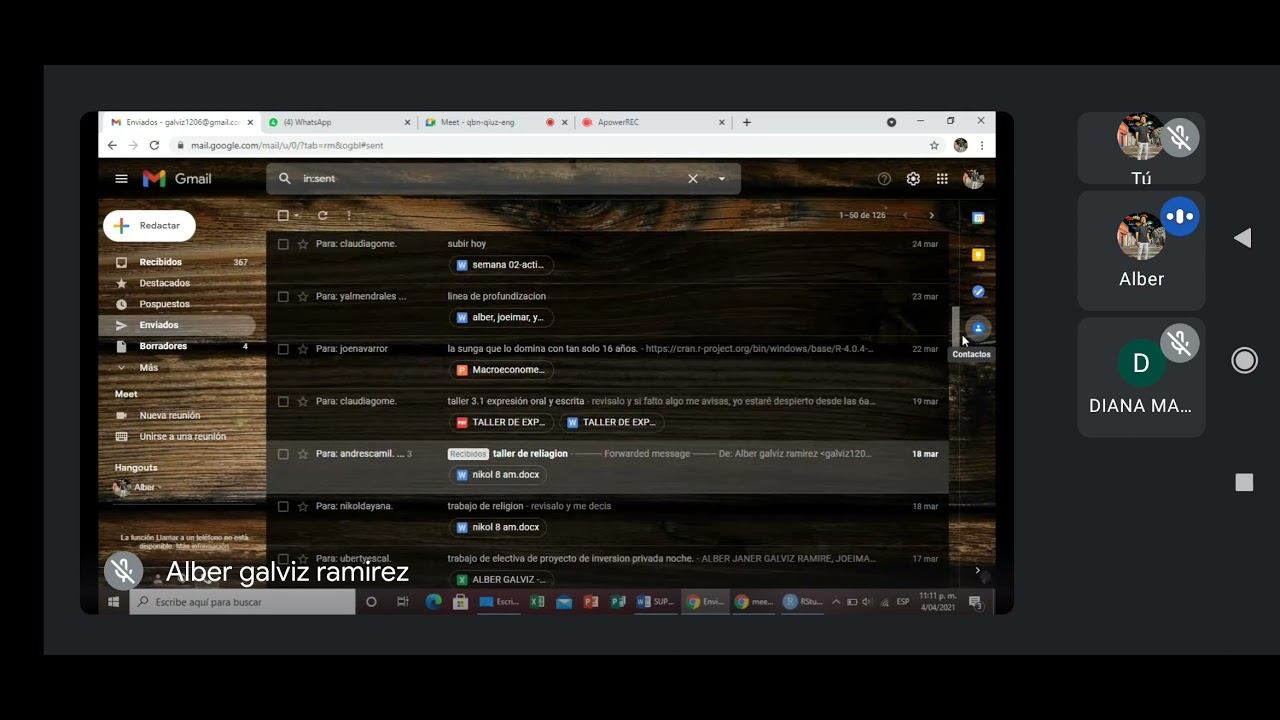Image resolution: width=1280 pixels, height=720 pixels.
Task: Open Windows Start menu
Action: pos(113,602)
